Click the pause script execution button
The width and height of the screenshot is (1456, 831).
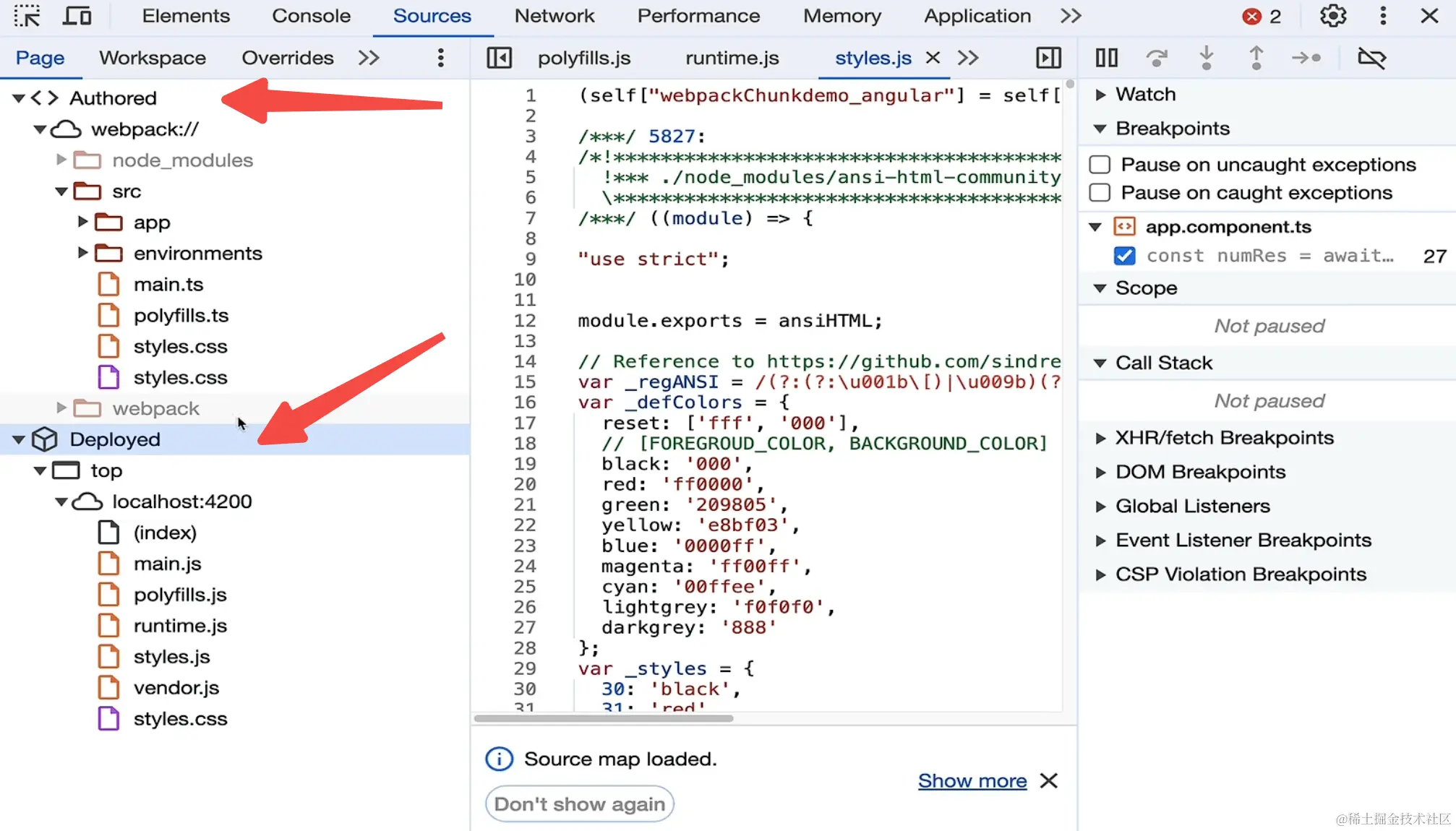click(1106, 58)
